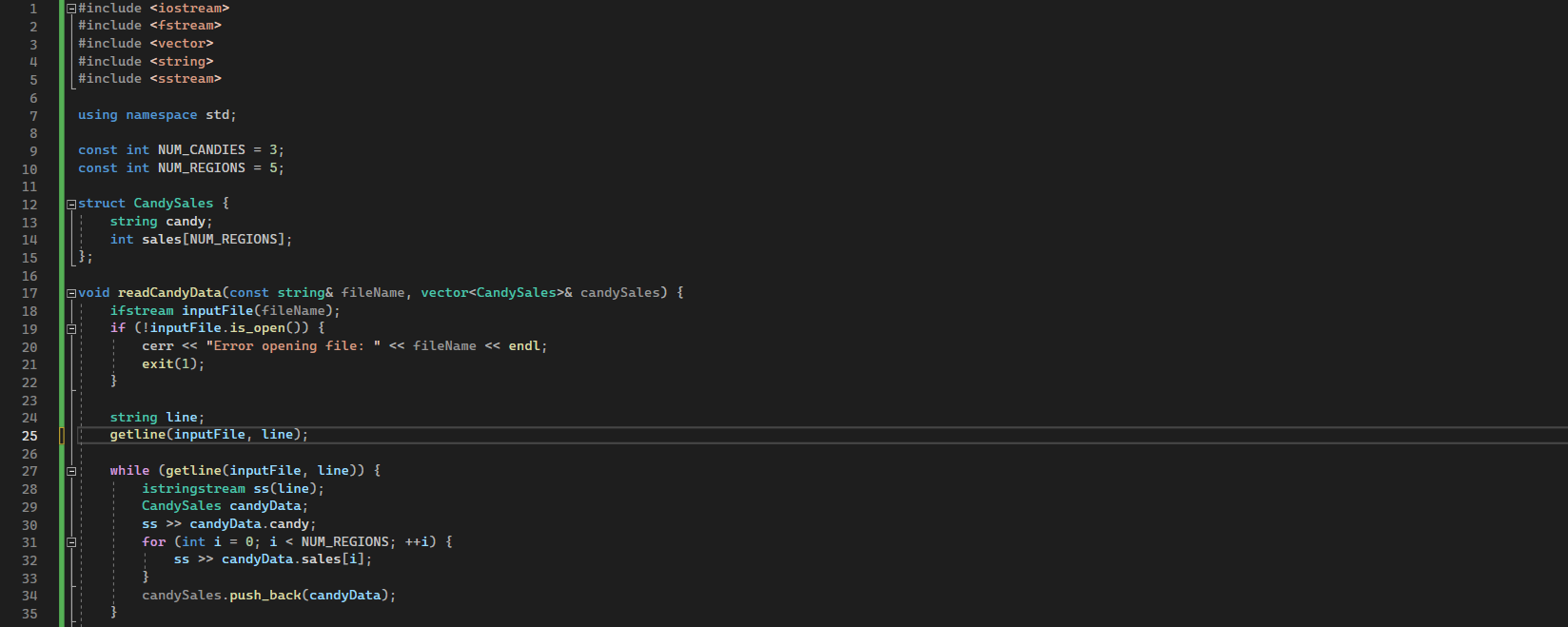Click on 'ifstream inputFile(fileName);' line
The width and height of the screenshot is (1568, 627).
(x=225, y=311)
